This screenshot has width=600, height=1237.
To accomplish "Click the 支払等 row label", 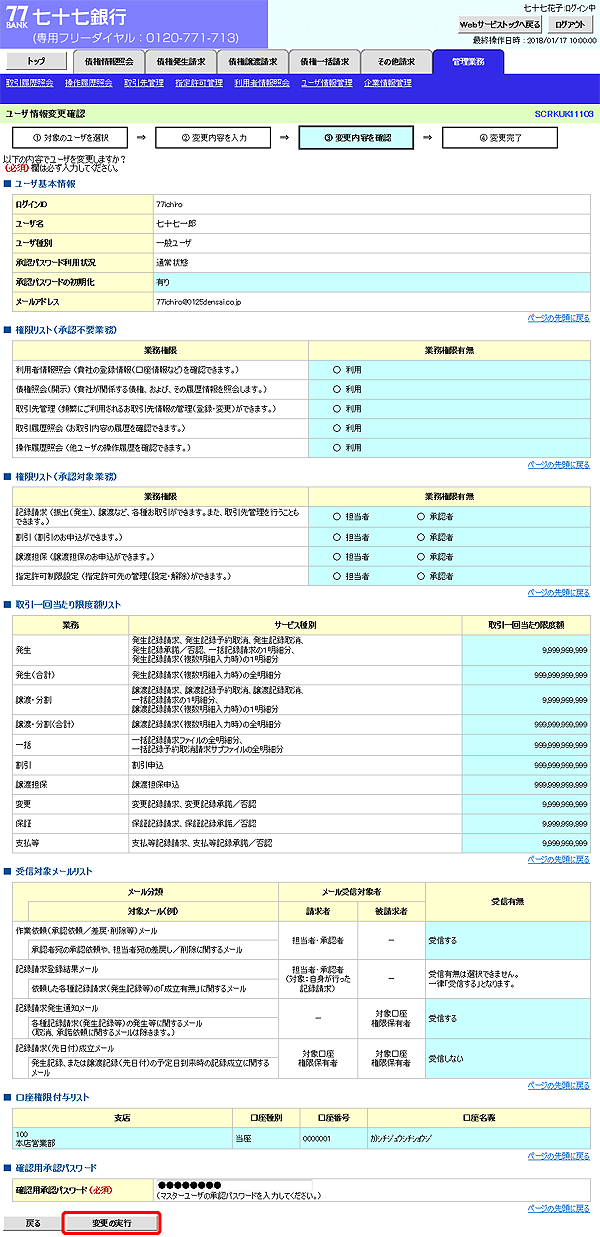I will pos(26,843).
